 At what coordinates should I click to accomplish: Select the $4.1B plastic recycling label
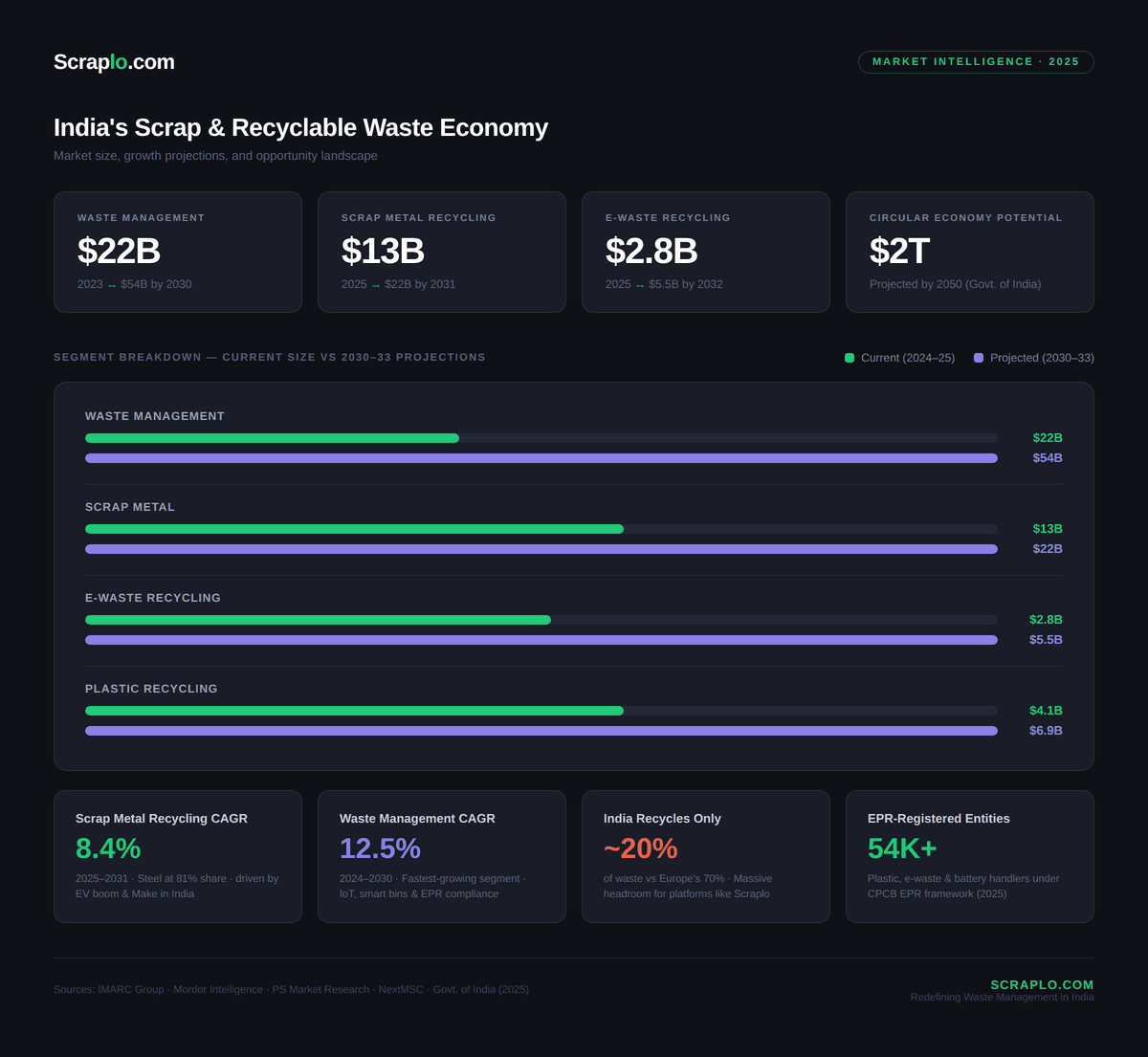[1046, 711]
